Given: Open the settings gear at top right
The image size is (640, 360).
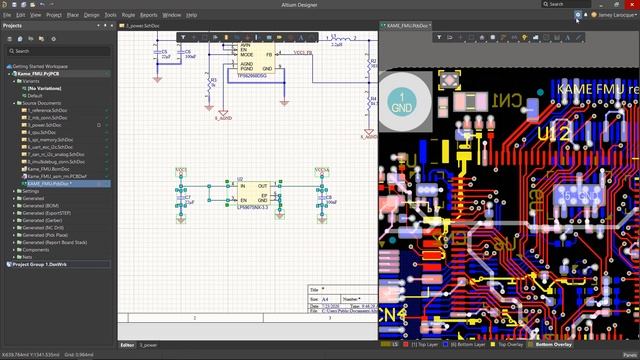Looking at the screenshot, I should [x=578, y=15].
